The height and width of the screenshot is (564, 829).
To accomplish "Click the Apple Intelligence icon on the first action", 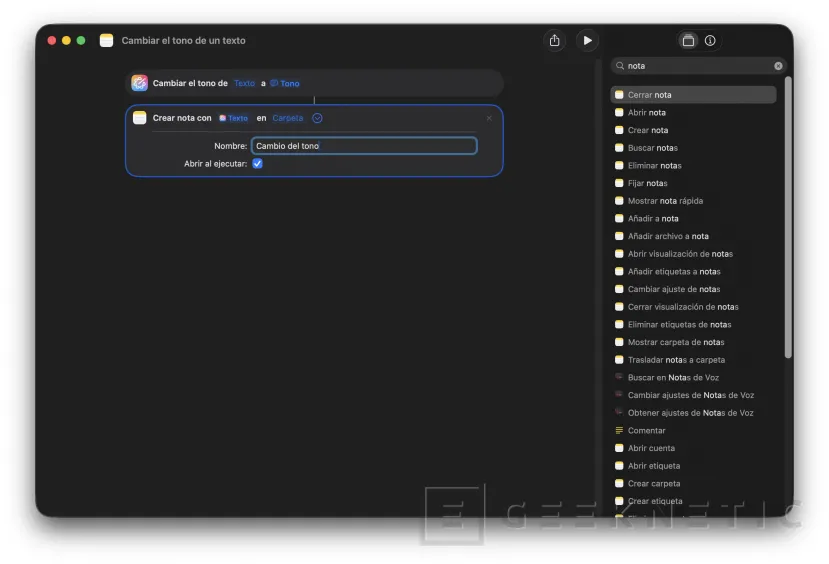I will coord(140,83).
